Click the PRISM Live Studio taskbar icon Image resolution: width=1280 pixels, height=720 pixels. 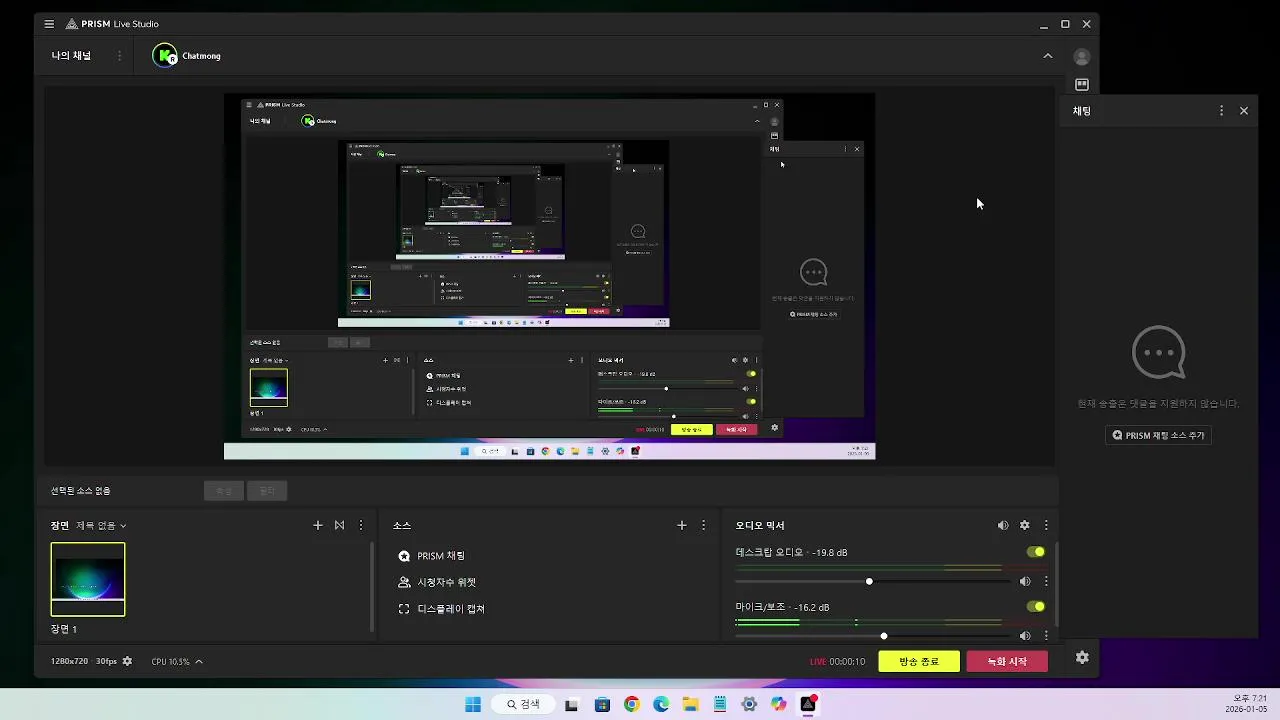tap(808, 704)
